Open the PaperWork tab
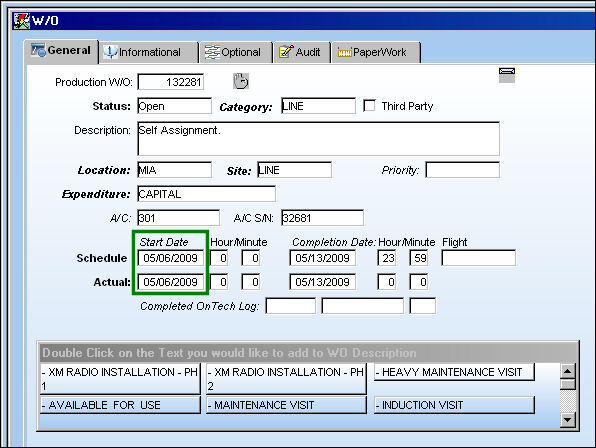Screen dimensions: 596x448 tap(376, 52)
